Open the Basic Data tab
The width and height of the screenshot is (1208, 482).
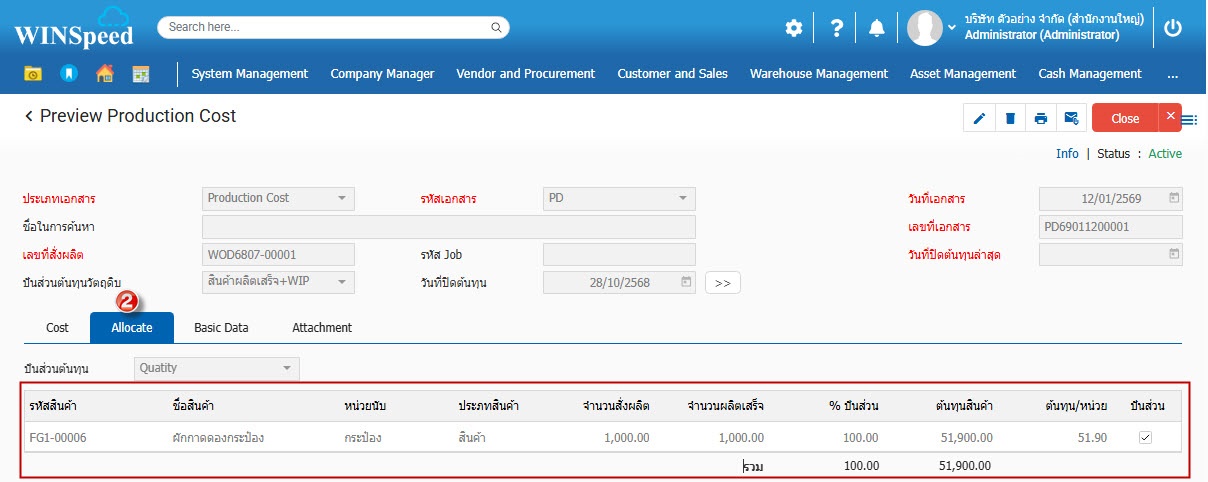pyautogui.click(x=221, y=328)
